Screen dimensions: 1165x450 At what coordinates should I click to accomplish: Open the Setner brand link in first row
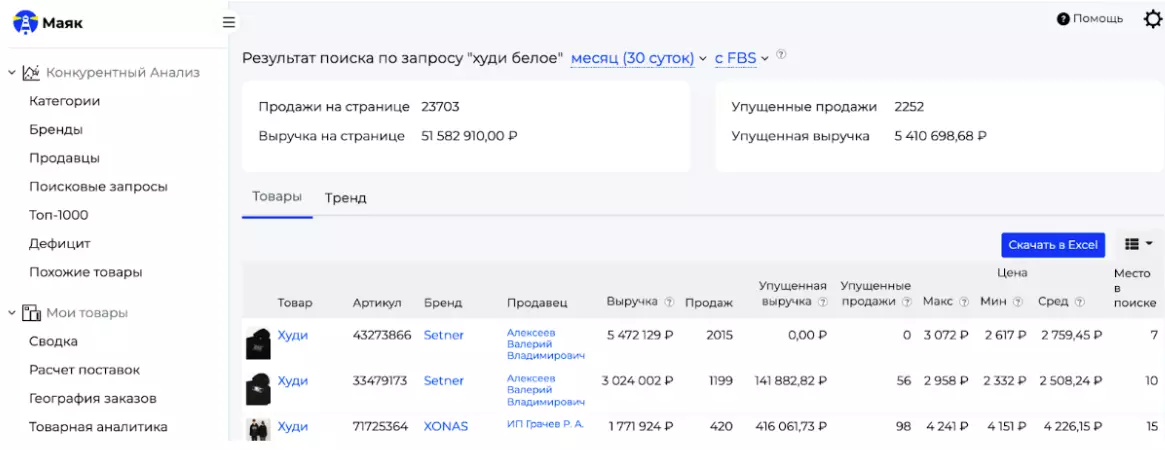tap(443, 335)
